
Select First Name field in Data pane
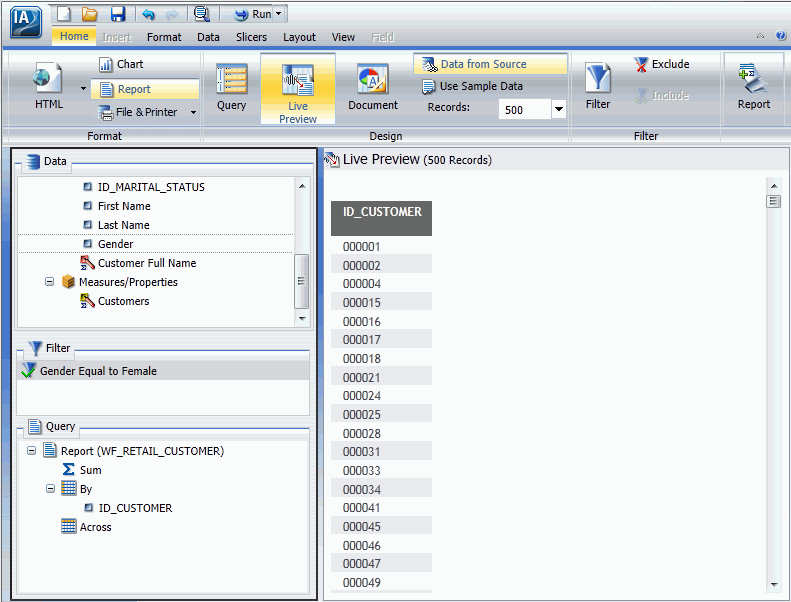(x=124, y=206)
